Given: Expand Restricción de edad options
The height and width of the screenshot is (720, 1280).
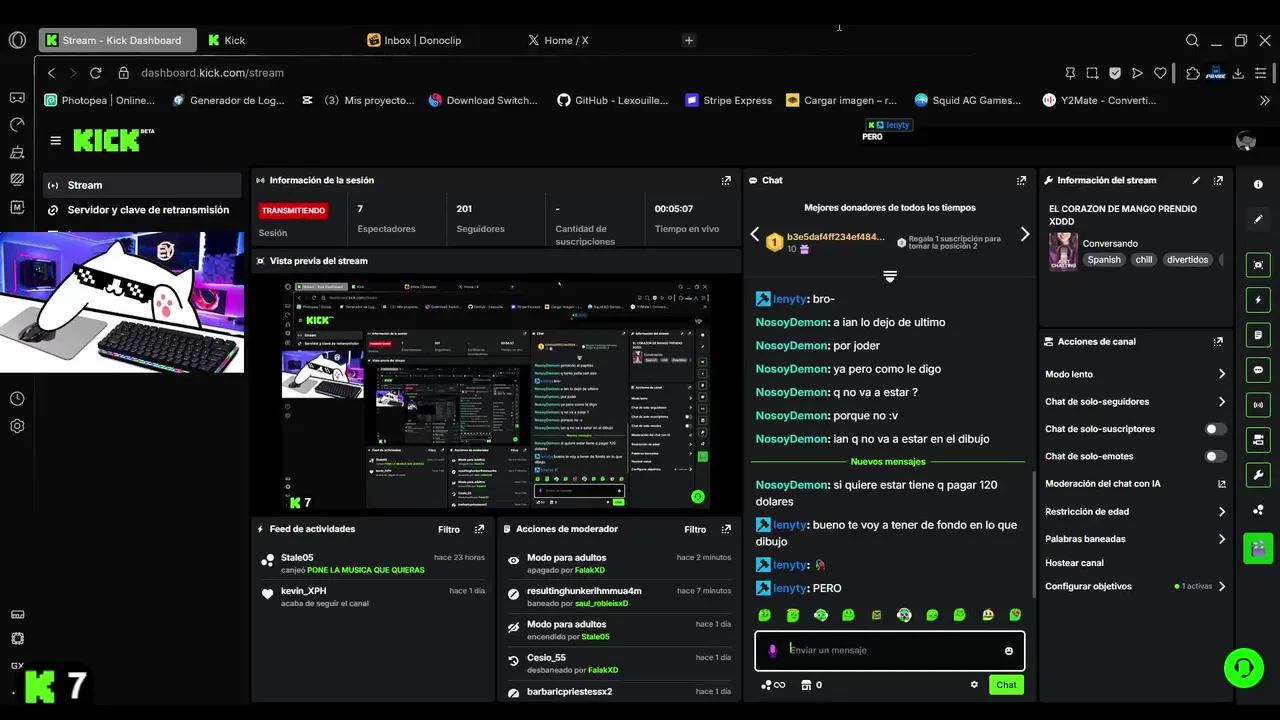Looking at the screenshot, I should point(1222,511).
